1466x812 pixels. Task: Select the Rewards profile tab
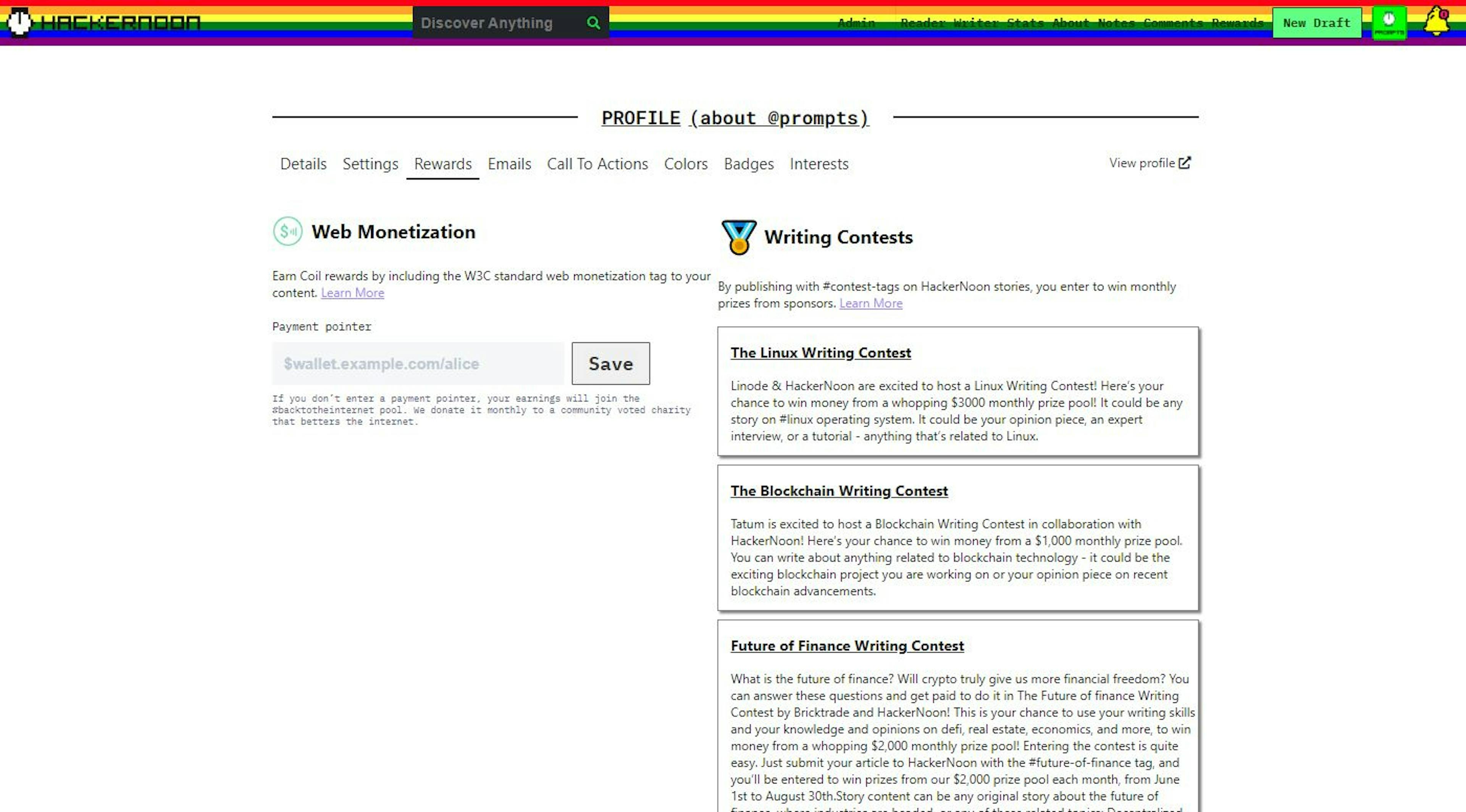tap(443, 164)
